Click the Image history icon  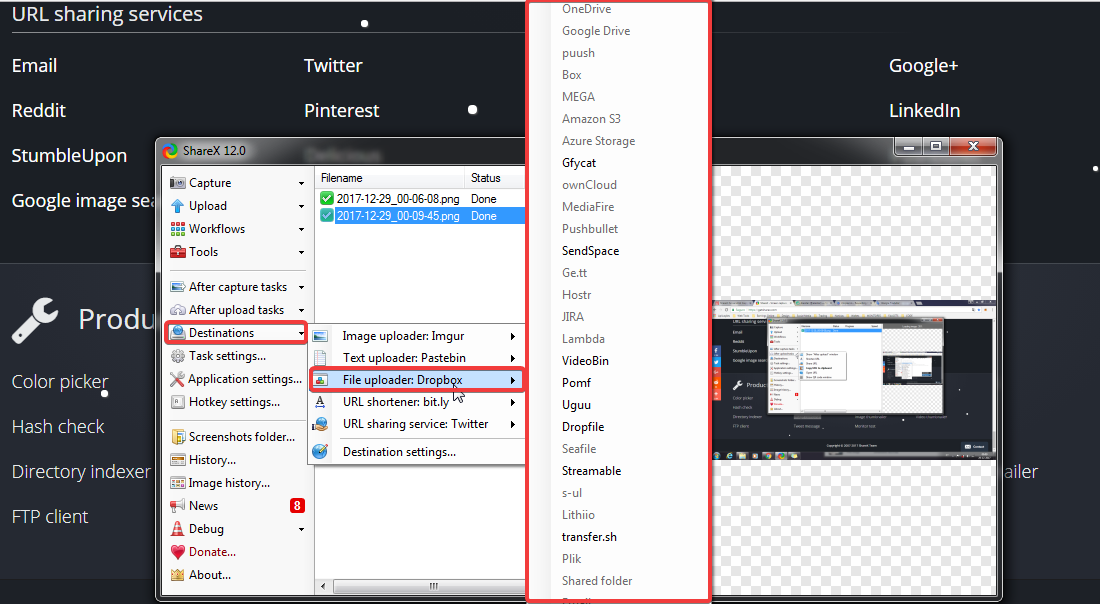[177, 483]
